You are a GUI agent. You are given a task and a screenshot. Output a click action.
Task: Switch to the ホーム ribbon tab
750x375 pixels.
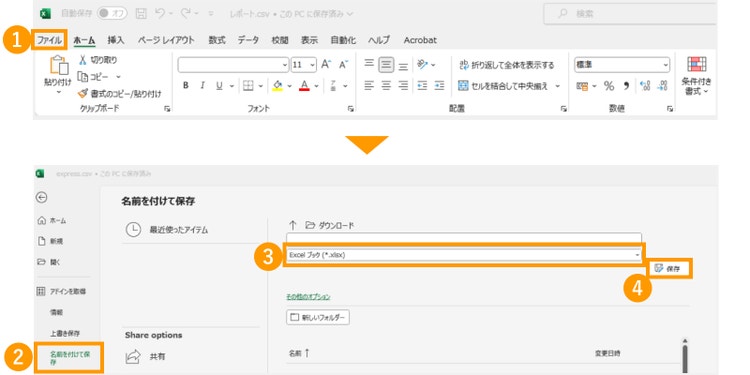[84, 40]
